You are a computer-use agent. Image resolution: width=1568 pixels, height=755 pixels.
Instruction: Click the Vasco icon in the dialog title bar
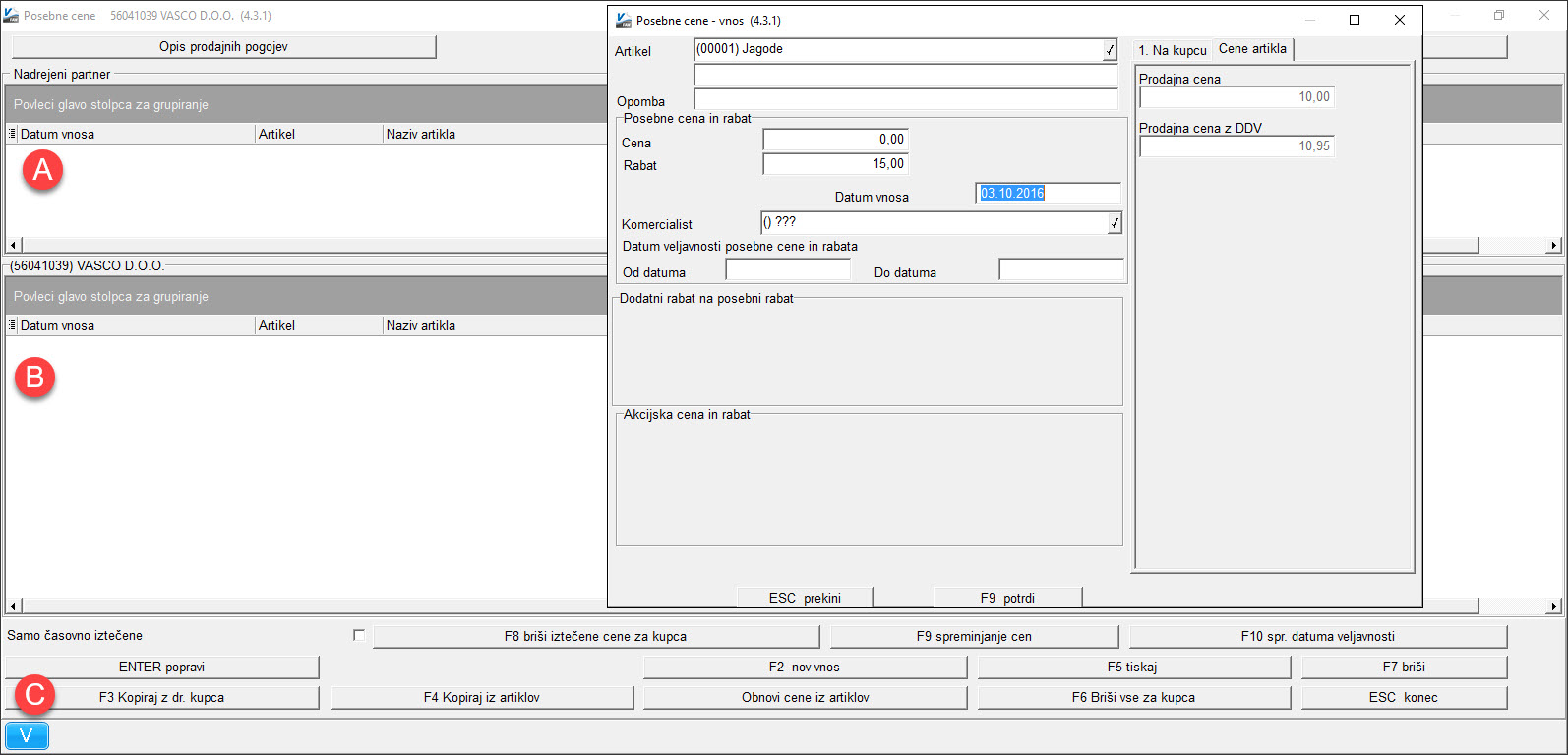click(x=623, y=20)
